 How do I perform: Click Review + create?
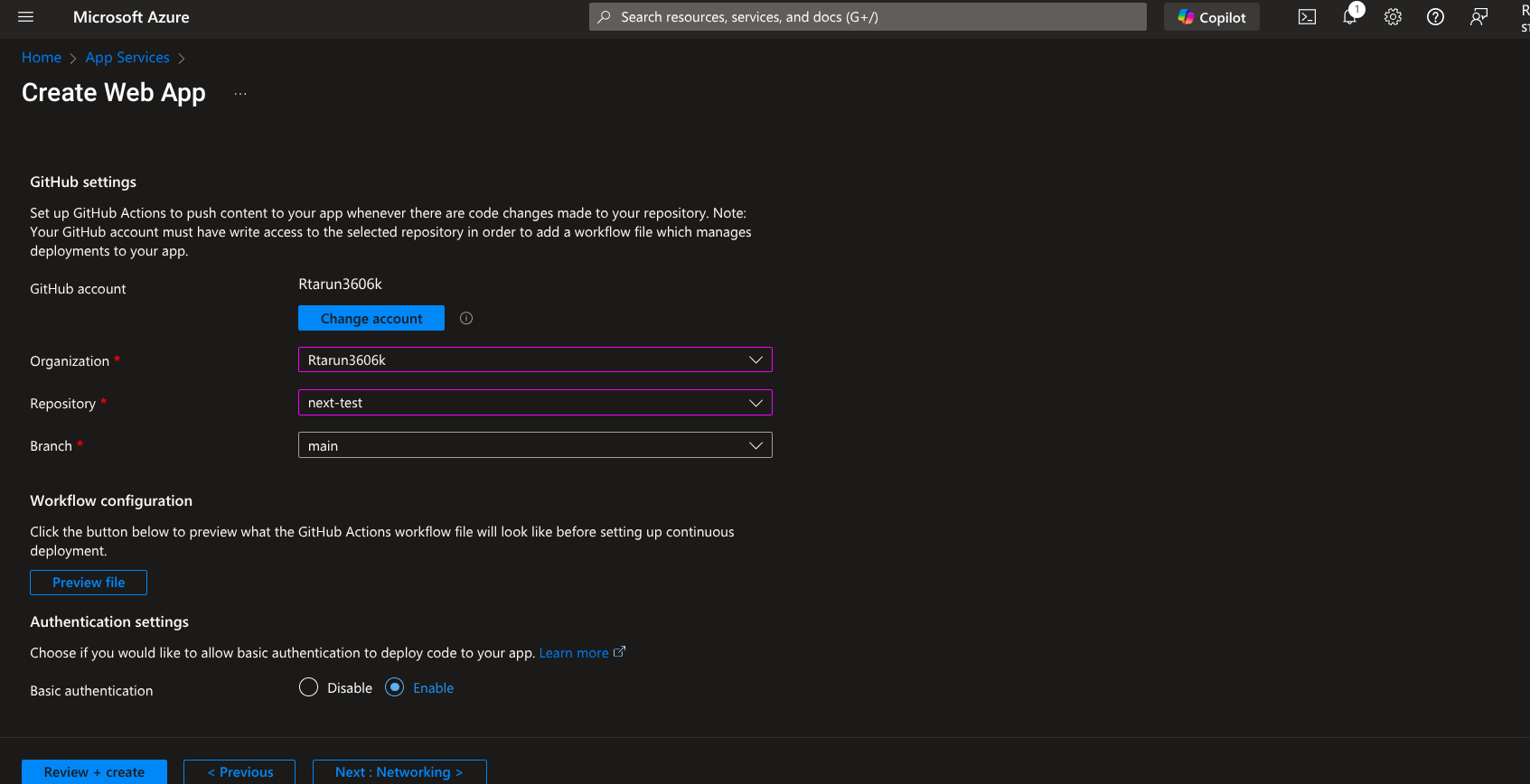pos(94,771)
